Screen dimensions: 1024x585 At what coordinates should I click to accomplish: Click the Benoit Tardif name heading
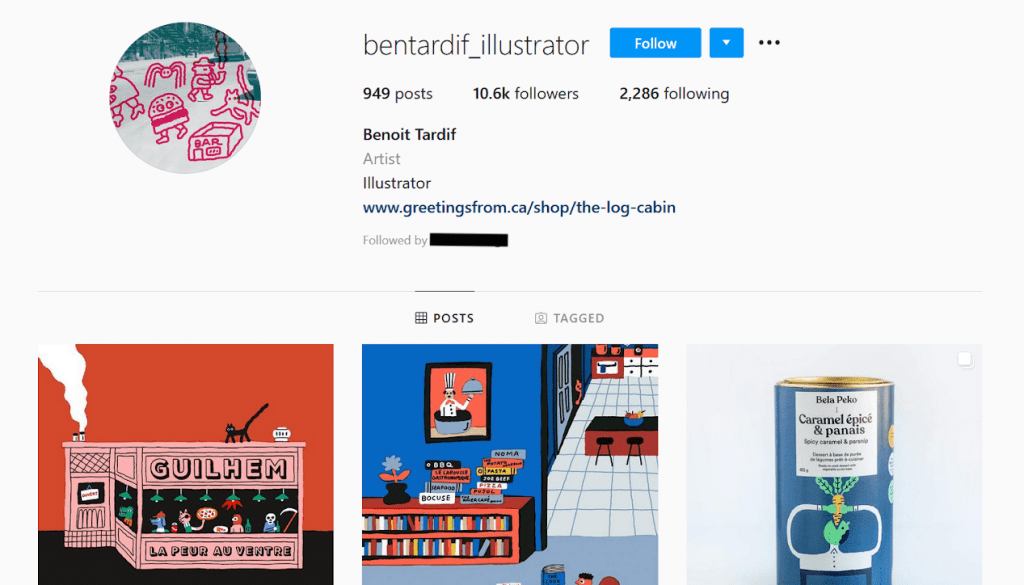409,134
